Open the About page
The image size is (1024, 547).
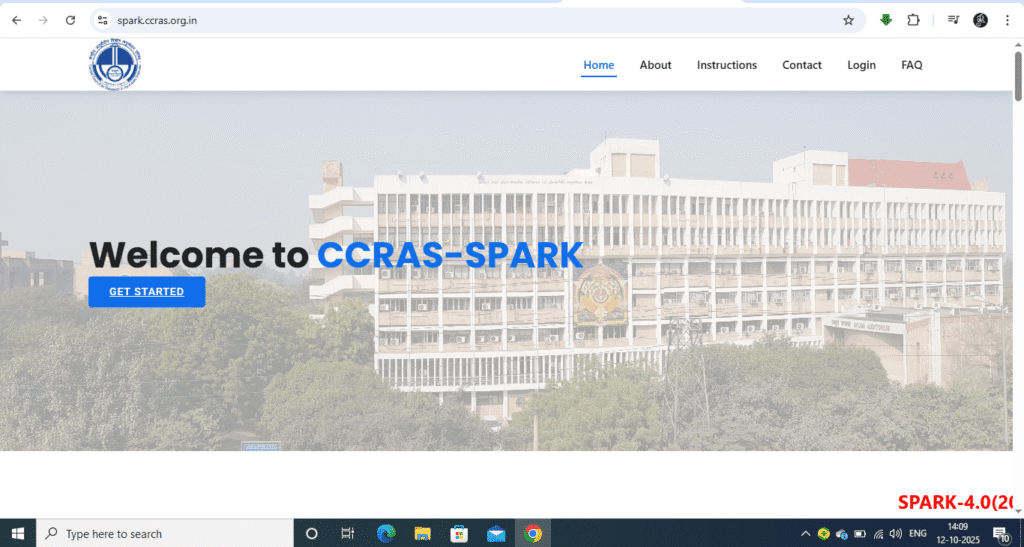(655, 65)
